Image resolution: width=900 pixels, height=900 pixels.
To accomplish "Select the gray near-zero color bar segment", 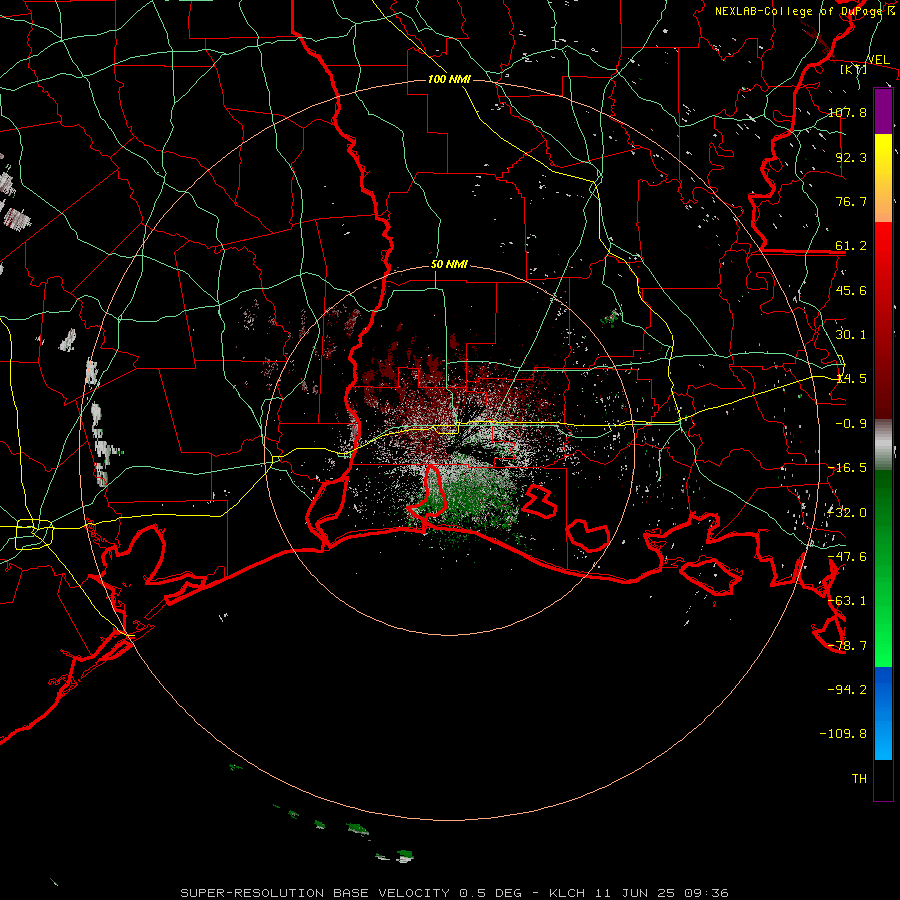I will [883, 445].
